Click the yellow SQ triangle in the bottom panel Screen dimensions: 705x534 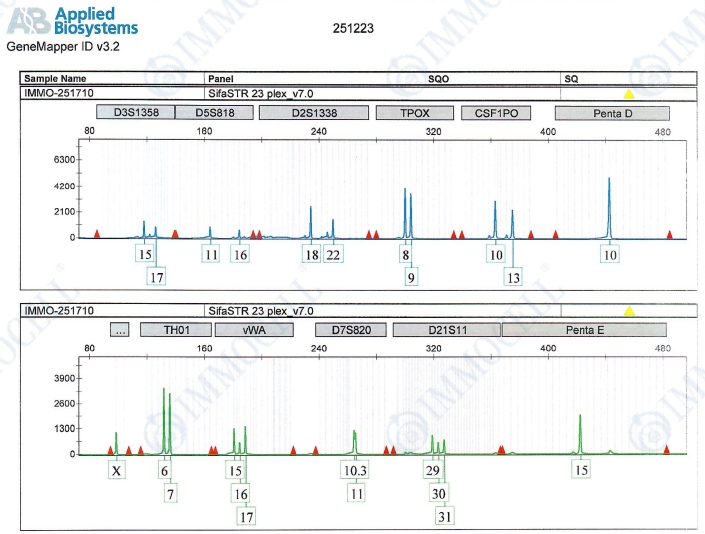(629, 311)
